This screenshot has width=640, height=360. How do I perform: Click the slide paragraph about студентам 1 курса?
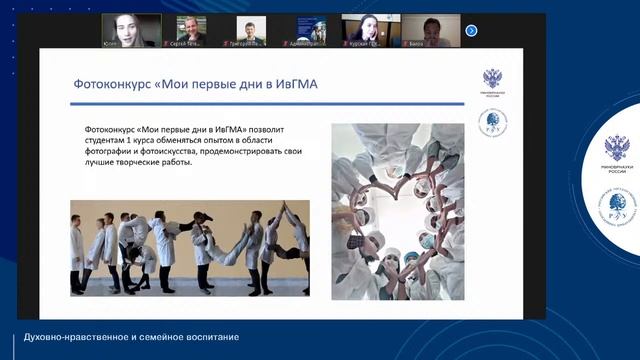click(x=193, y=146)
